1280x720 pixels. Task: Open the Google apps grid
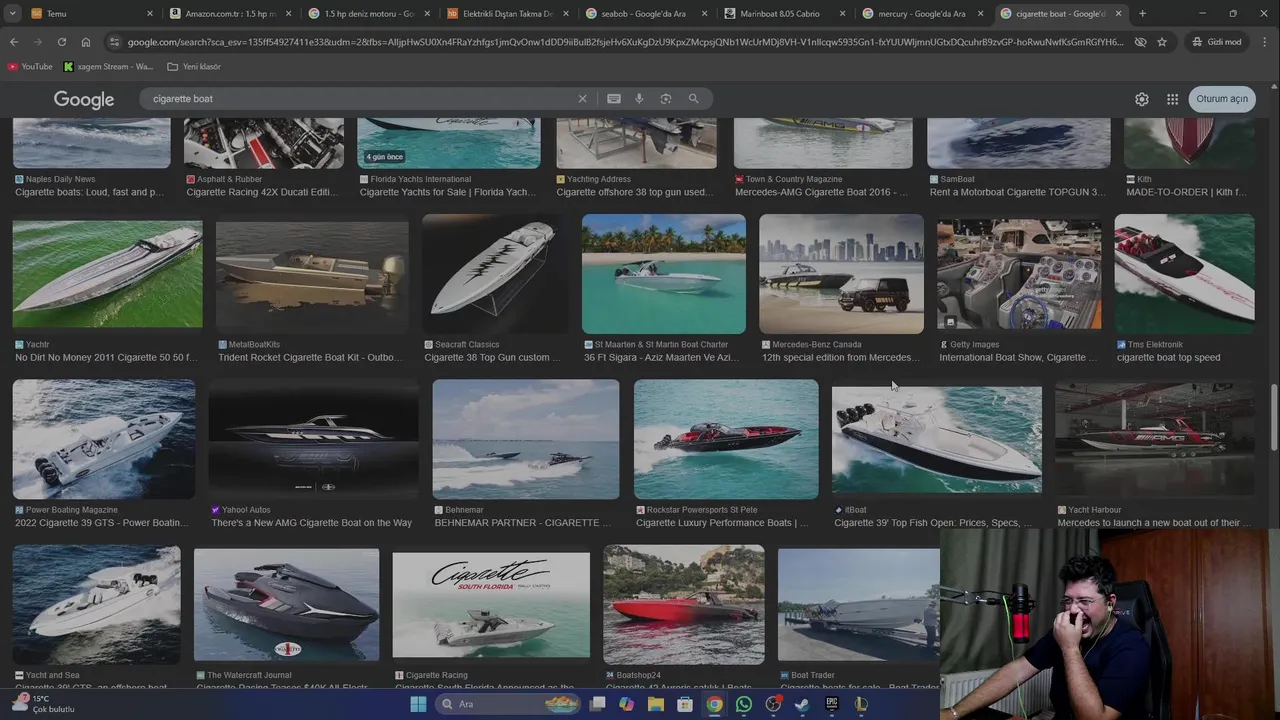1172,99
